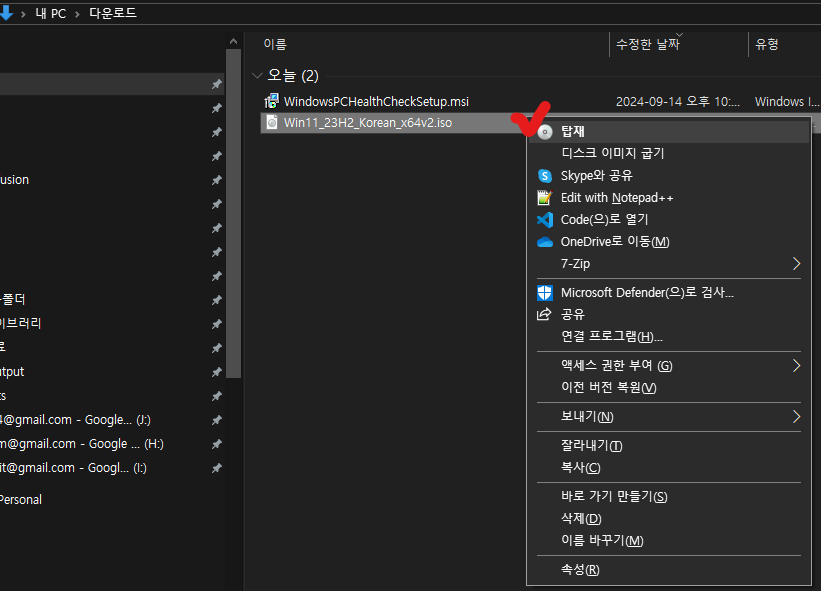Open Googl... (I:) drive in sidebar
Image resolution: width=821 pixels, height=591 pixels.
pyautogui.click(x=73, y=468)
